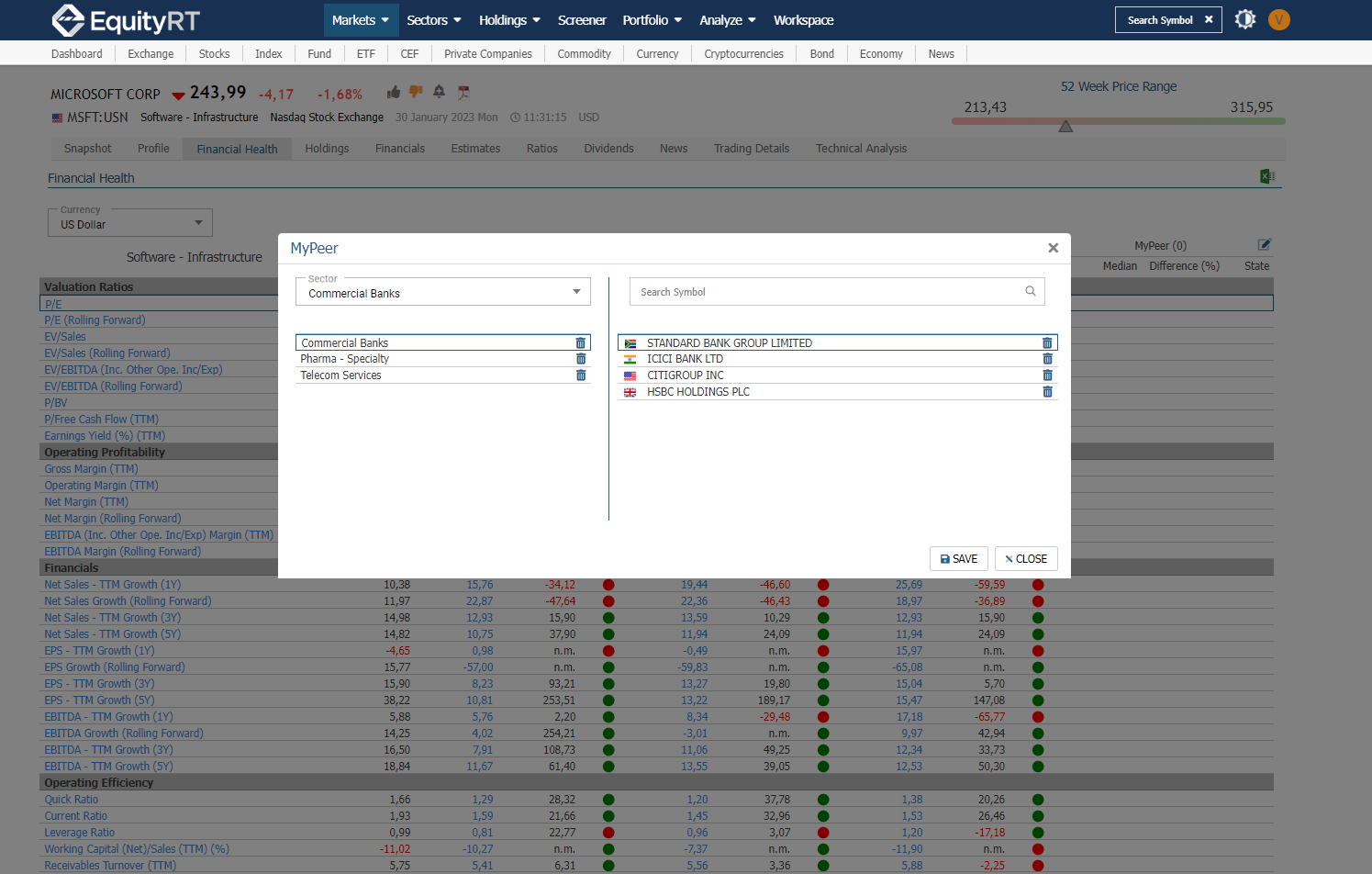
Task: Delete Pharma - Specialty sector with trash icon
Action: click(x=580, y=359)
